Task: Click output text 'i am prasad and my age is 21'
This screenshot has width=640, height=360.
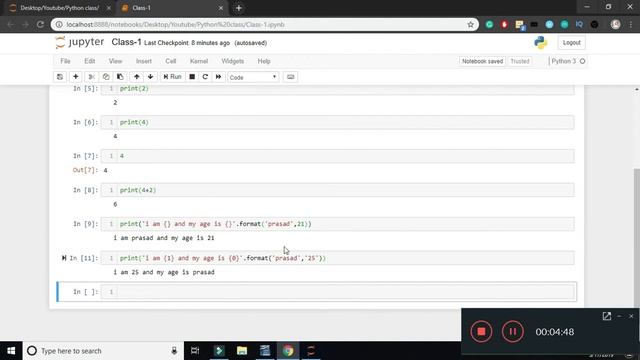Action: (164, 238)
